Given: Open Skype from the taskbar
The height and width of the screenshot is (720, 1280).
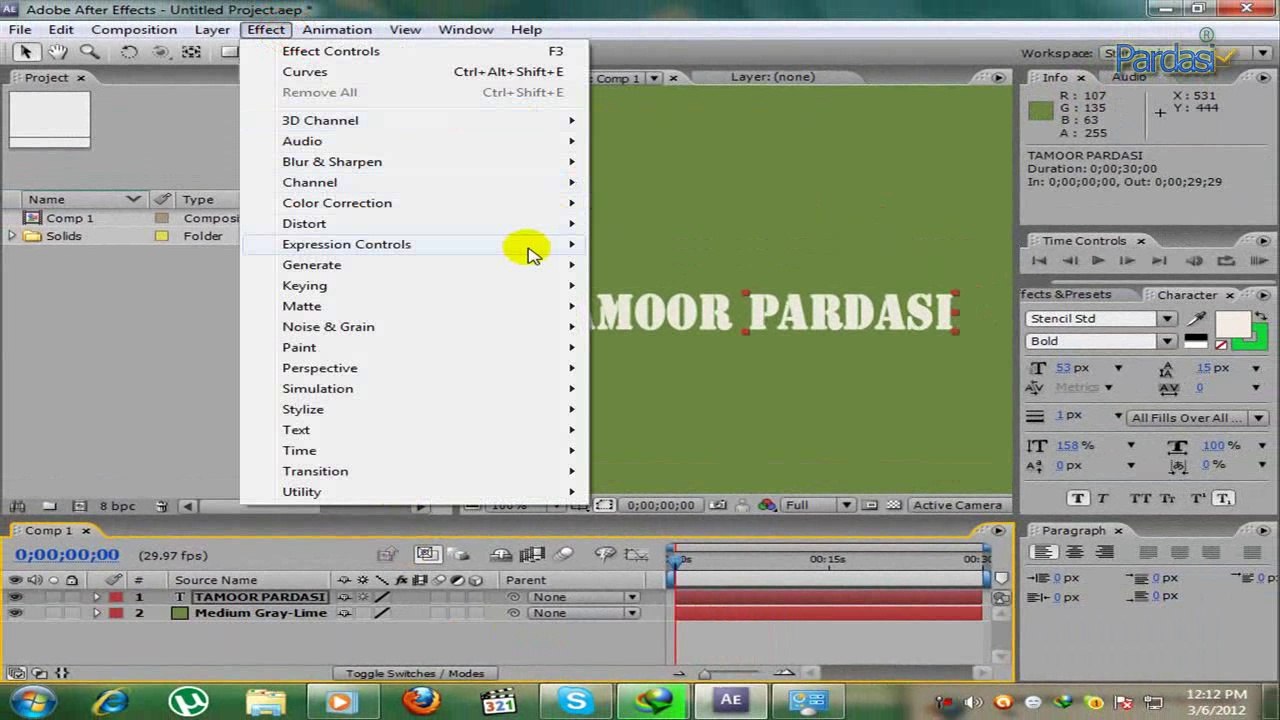Looking at the screenshot, I should coord(576,700).
